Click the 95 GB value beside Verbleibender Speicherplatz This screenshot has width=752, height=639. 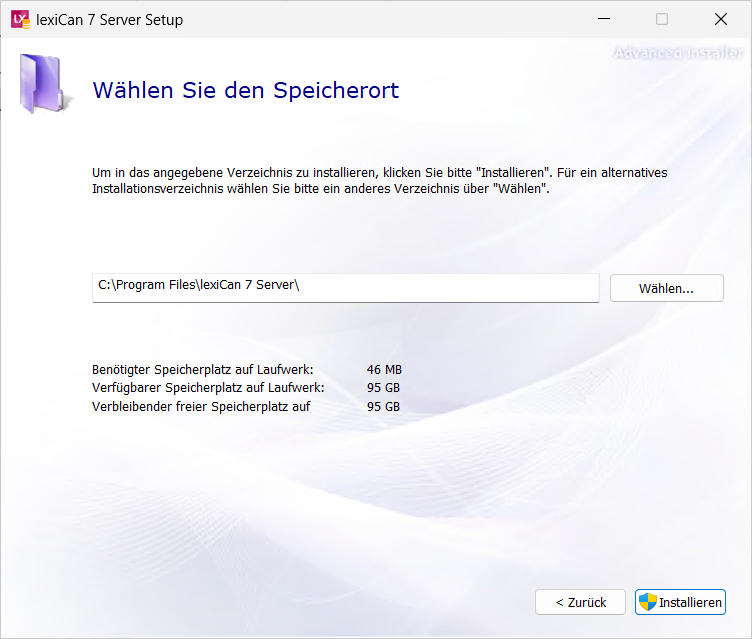pyautogui.click(x=383, y=407)
